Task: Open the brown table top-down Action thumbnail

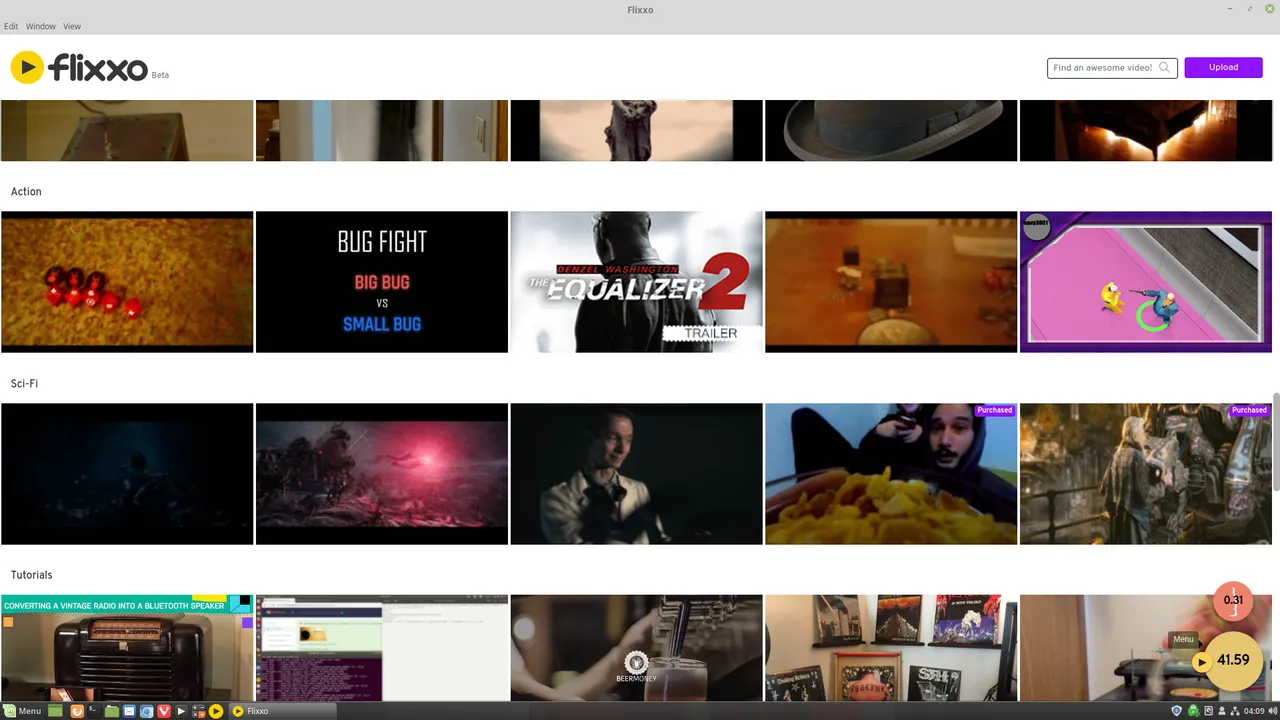Action: (891, 282)
